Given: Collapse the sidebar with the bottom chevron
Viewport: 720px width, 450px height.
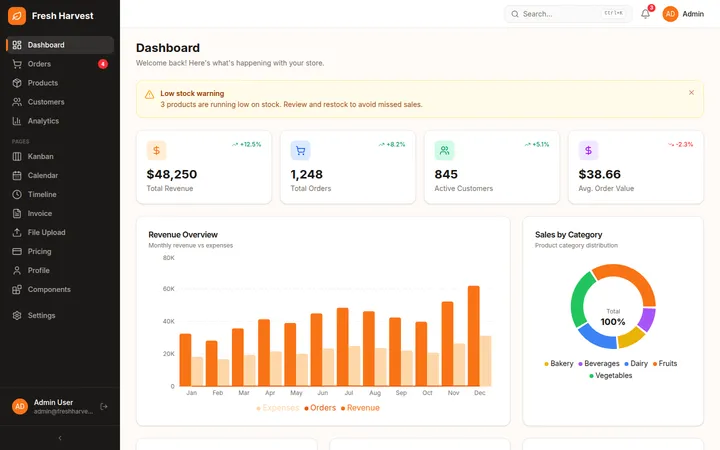Looking at the screenshot, I should tap(60, 438).
